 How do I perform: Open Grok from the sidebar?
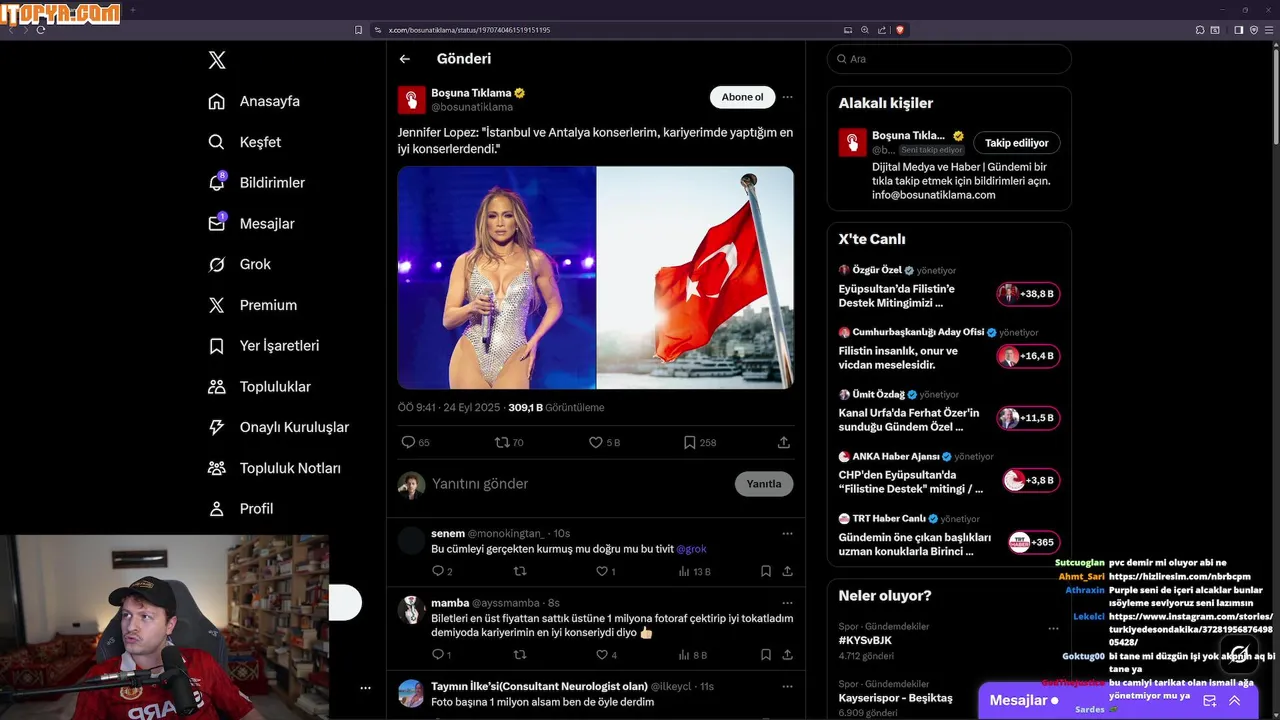tap(239, 264)
